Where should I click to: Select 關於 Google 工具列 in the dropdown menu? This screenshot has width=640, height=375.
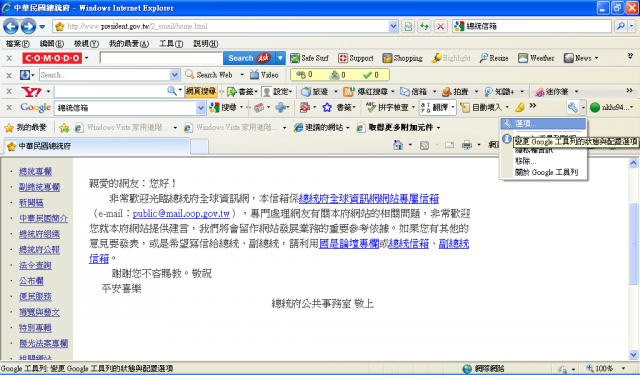546,172
